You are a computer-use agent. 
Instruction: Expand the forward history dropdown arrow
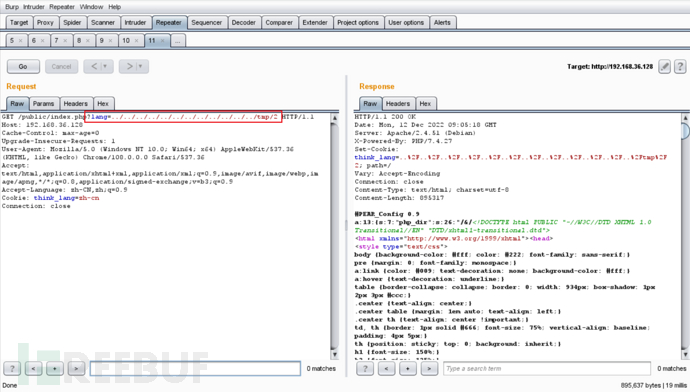point(140,66)
